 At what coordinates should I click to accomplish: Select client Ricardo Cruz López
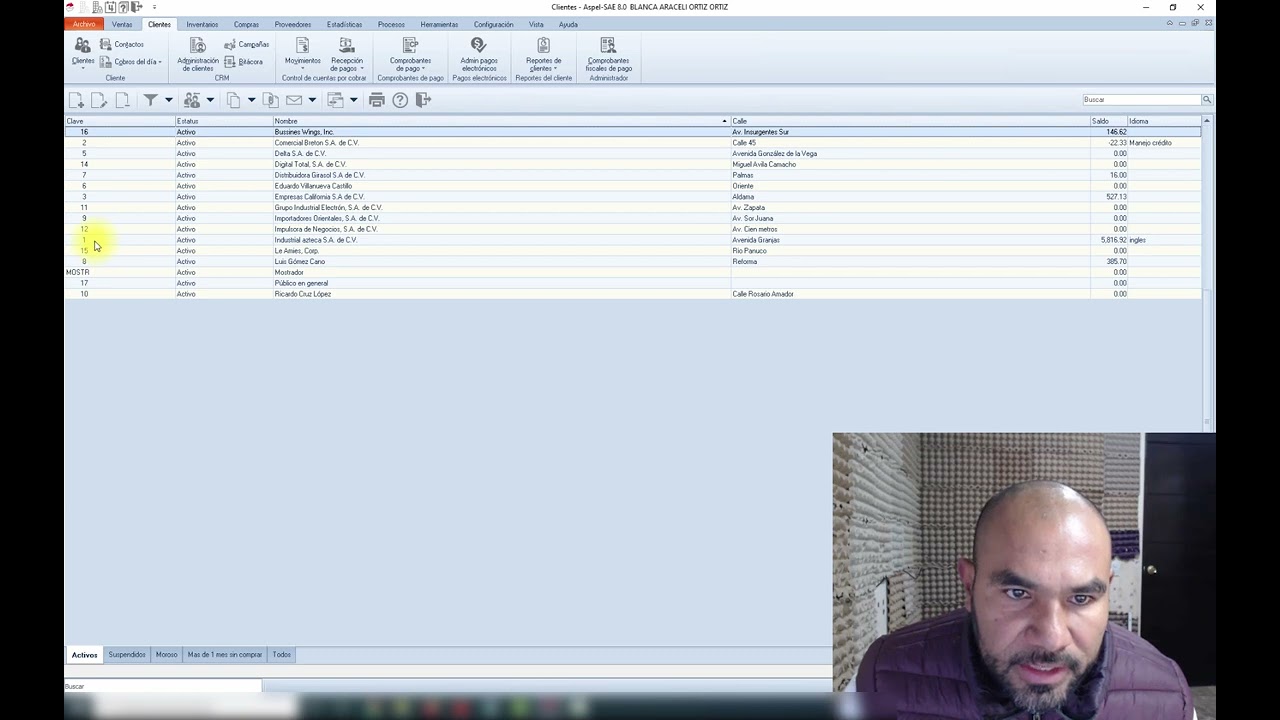pos(633,294)
